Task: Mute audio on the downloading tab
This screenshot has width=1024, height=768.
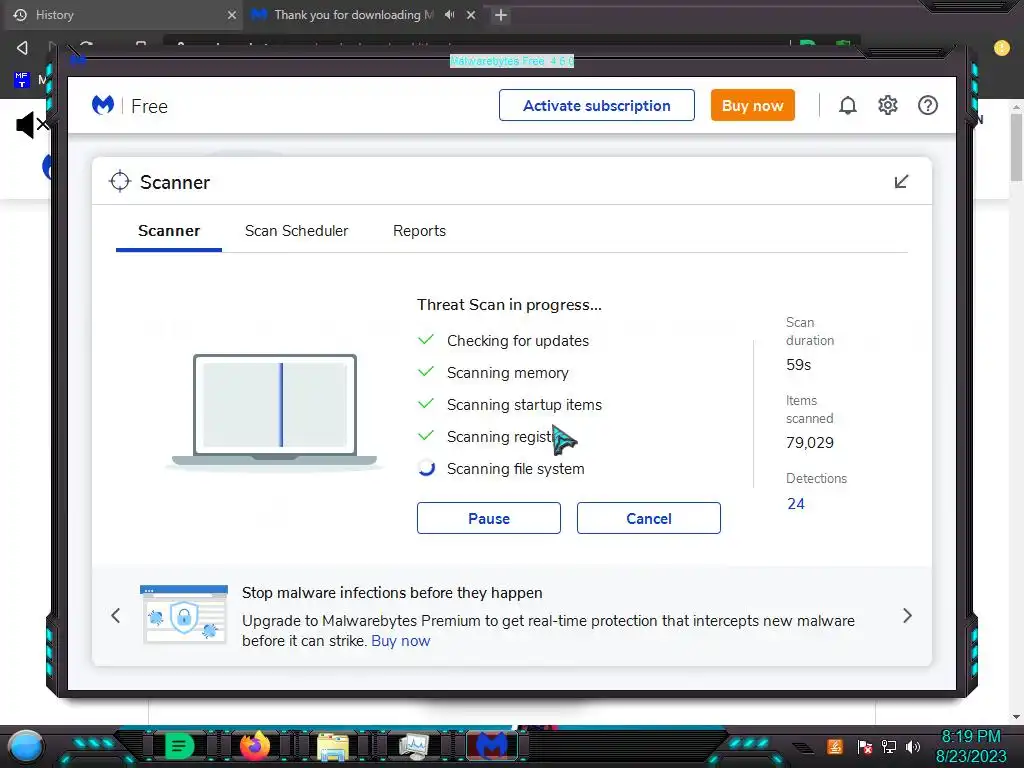Action: (449, 14)
